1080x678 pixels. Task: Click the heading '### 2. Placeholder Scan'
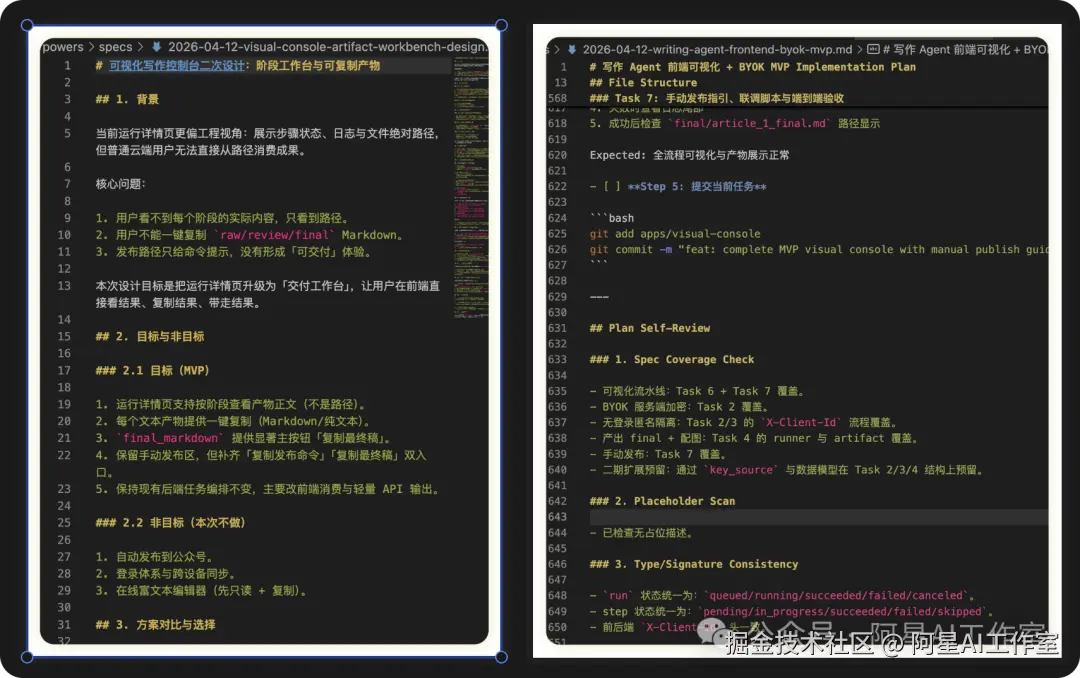(x=662, y=501)
